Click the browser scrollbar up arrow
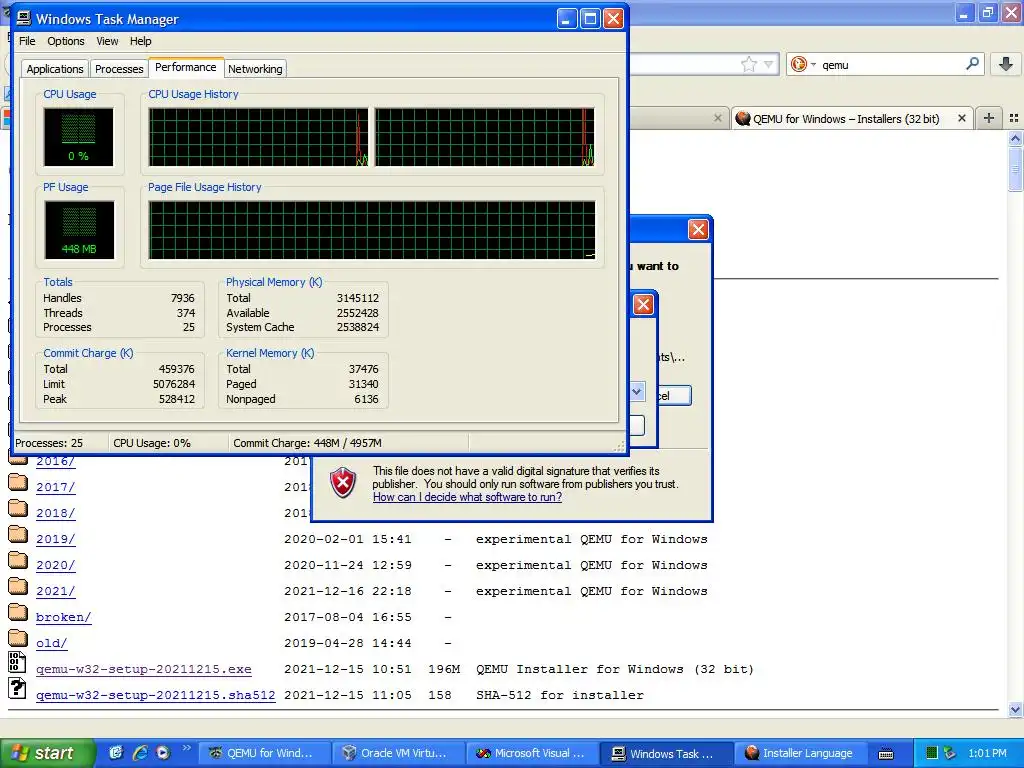1024x768 pixels. (x=1015, y=138)
